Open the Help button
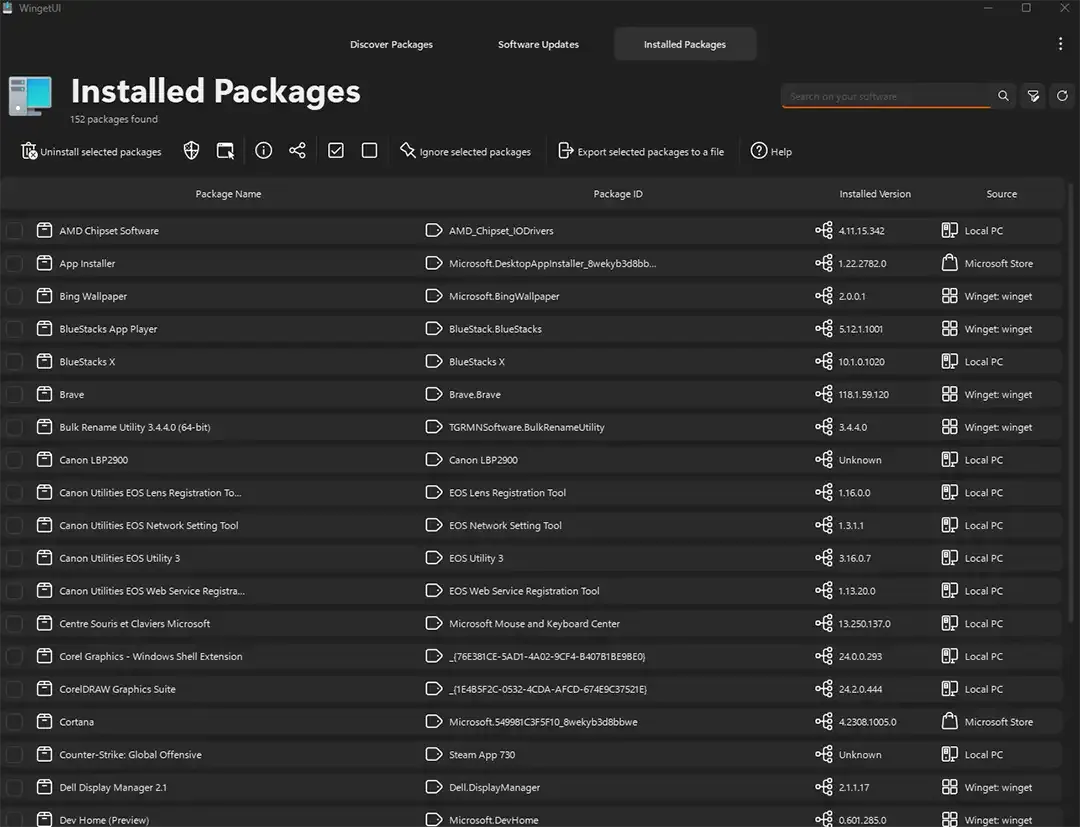1080x827 pixels. coord(771,151)
